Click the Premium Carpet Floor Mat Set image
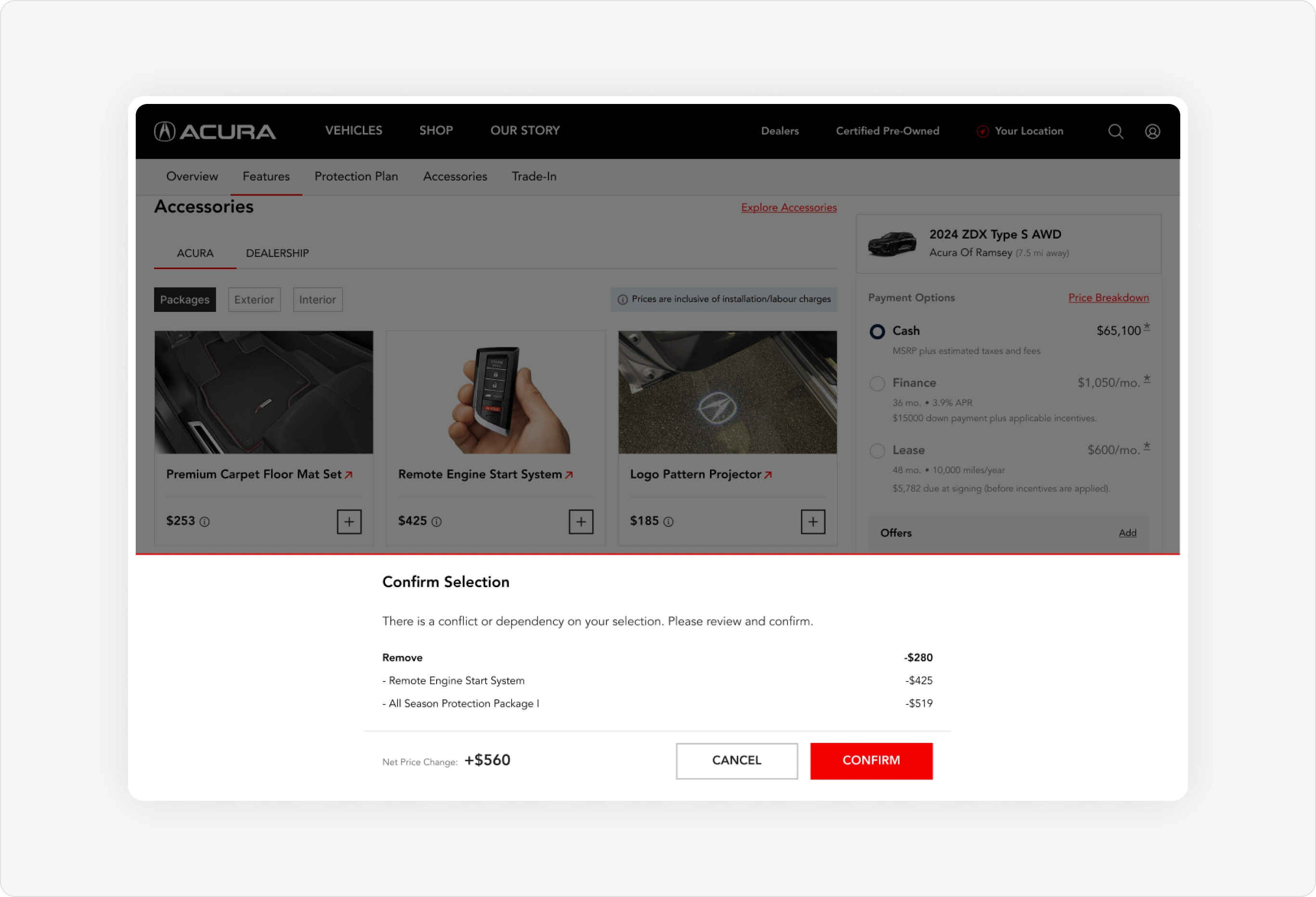The image size is (1316, 897). pyautogui.click(x=264, y=393)
